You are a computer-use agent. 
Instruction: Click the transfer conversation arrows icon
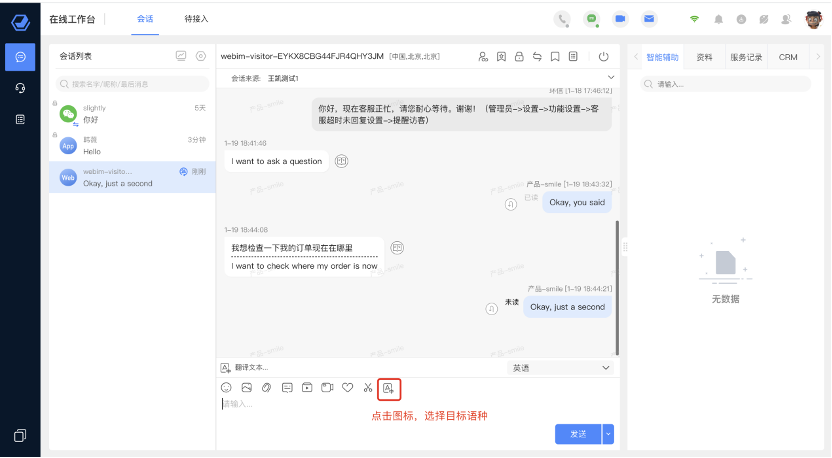[x=536, y=57]
